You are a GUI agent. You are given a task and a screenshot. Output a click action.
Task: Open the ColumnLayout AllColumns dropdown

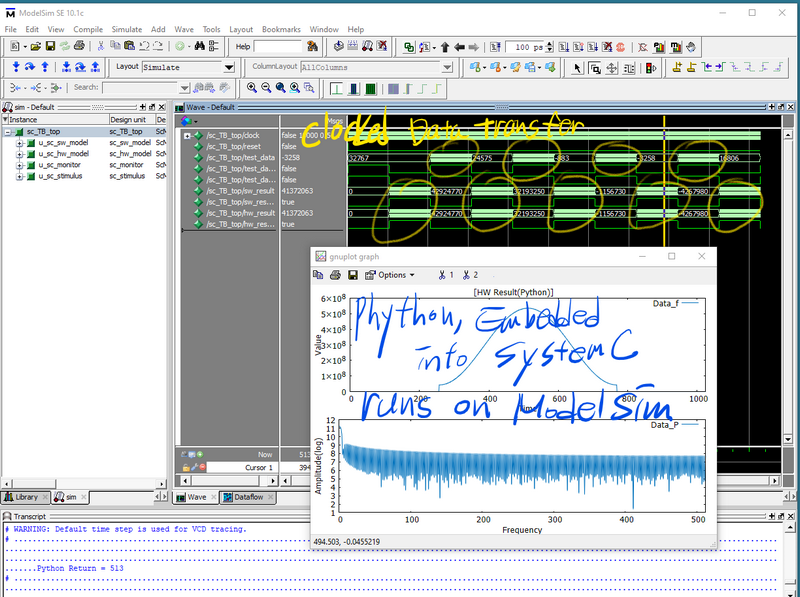pos(447,67)
